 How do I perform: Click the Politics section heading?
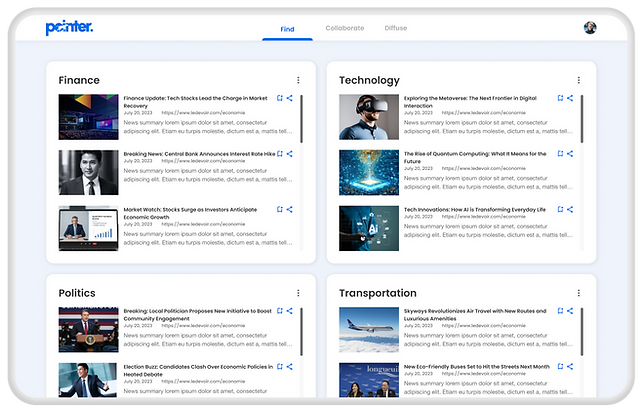pyautogui.click(x=77, y=293)
